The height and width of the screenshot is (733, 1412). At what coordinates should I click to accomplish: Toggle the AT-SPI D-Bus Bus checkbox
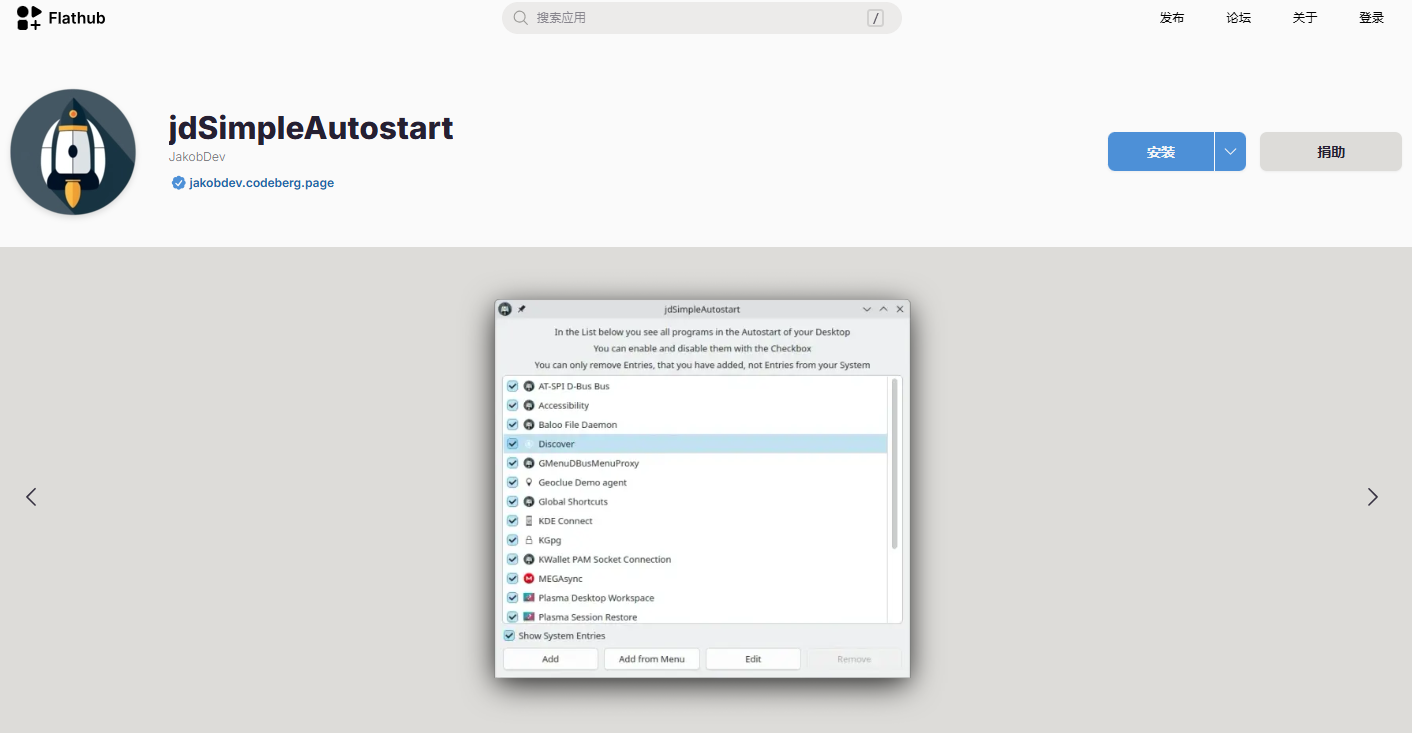(513, 386)
